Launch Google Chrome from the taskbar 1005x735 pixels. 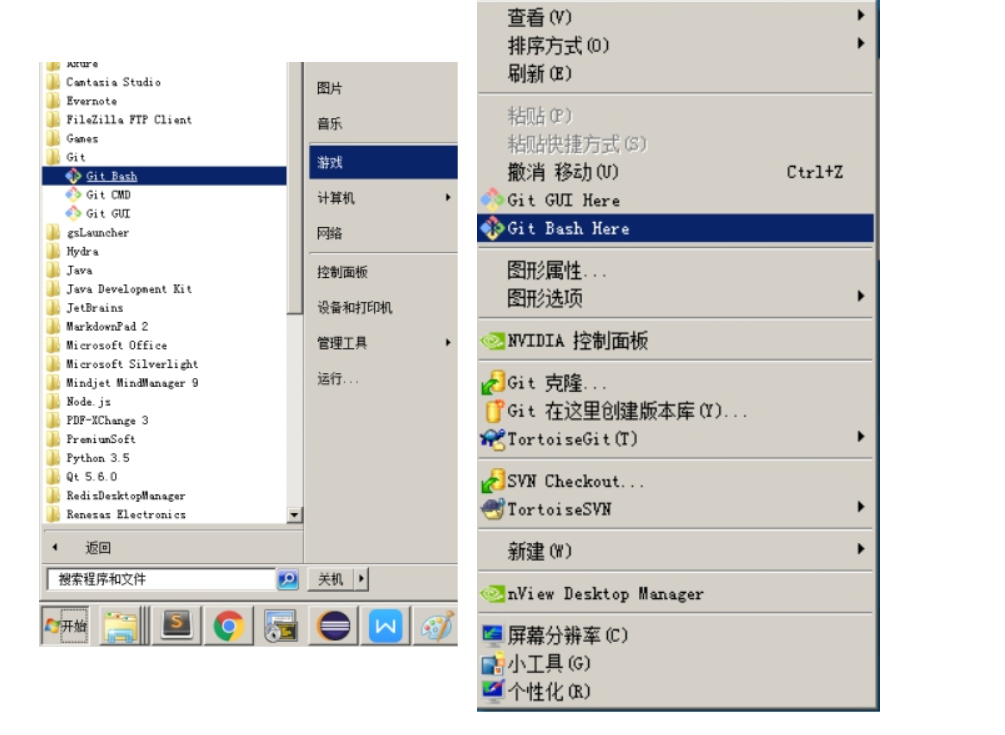(229, 626)
